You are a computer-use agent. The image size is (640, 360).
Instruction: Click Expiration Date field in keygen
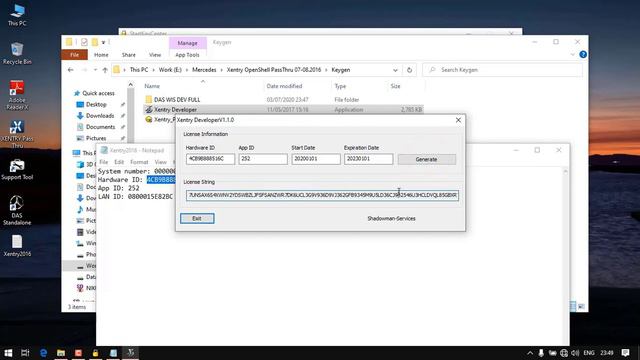click(x=368, y=159)
